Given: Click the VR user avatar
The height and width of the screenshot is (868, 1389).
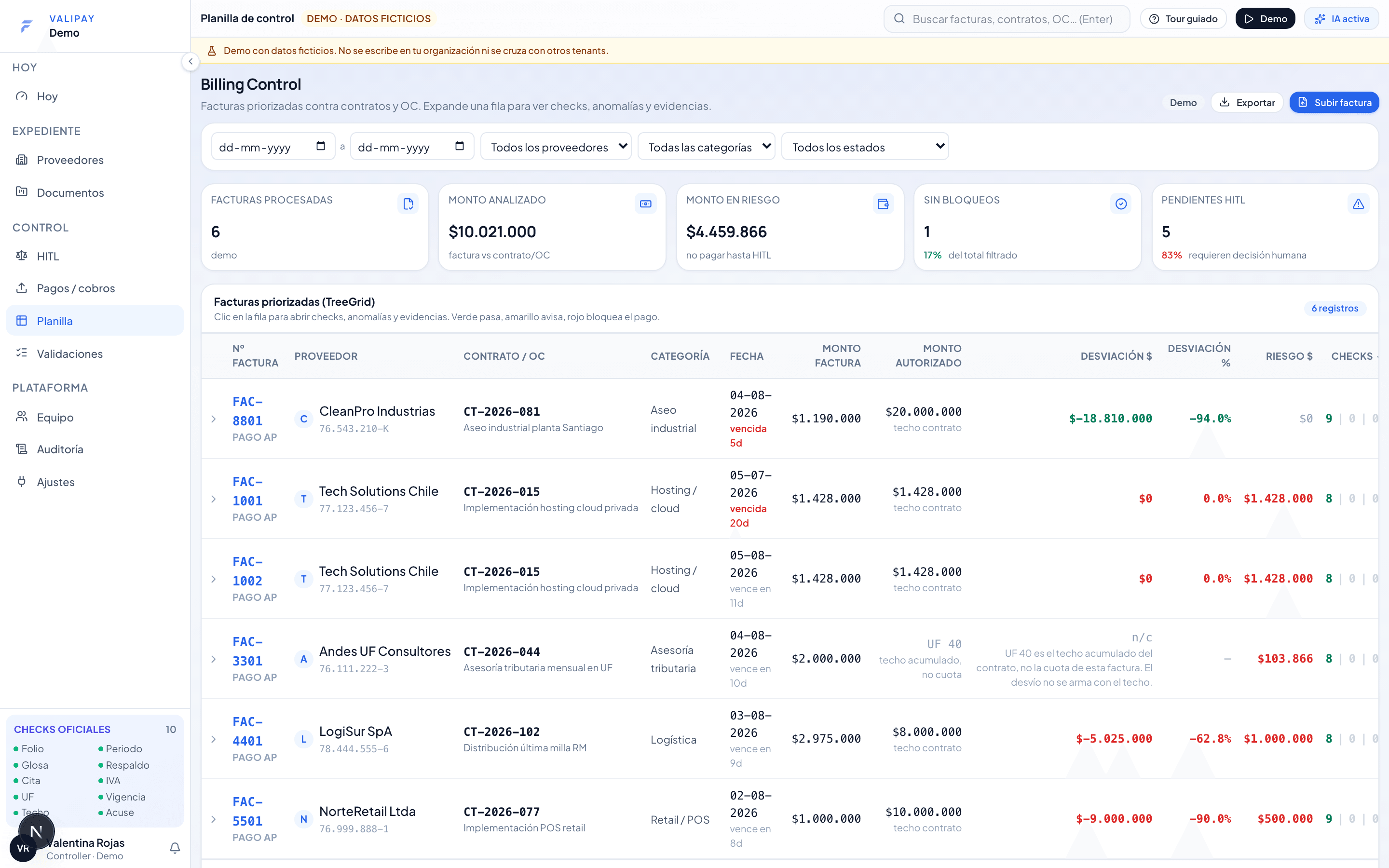Looking at the screenshot, I should tap(23, 849).
